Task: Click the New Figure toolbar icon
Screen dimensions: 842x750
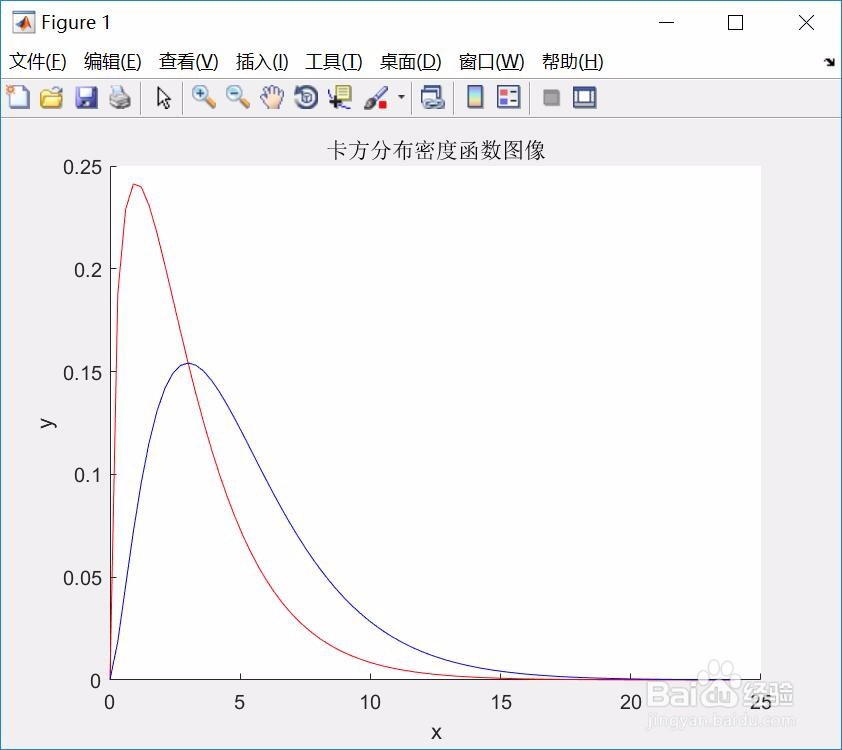Action: 18,98
